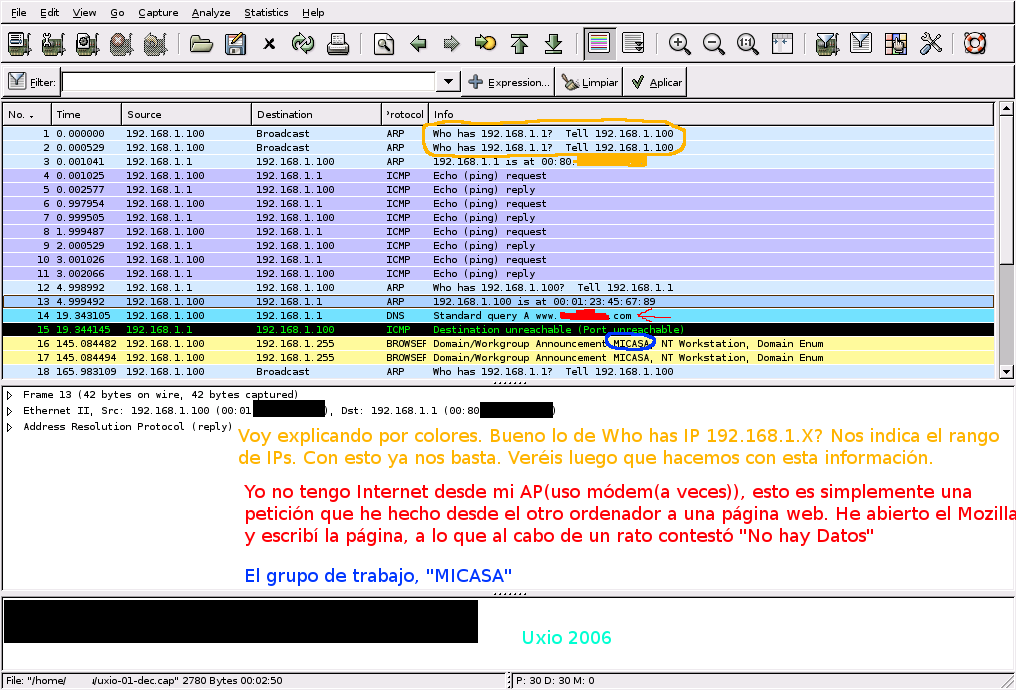Go forward in packet history arrow
The height and width of the screenshot is (690, 1016).
tap(452, 44)
